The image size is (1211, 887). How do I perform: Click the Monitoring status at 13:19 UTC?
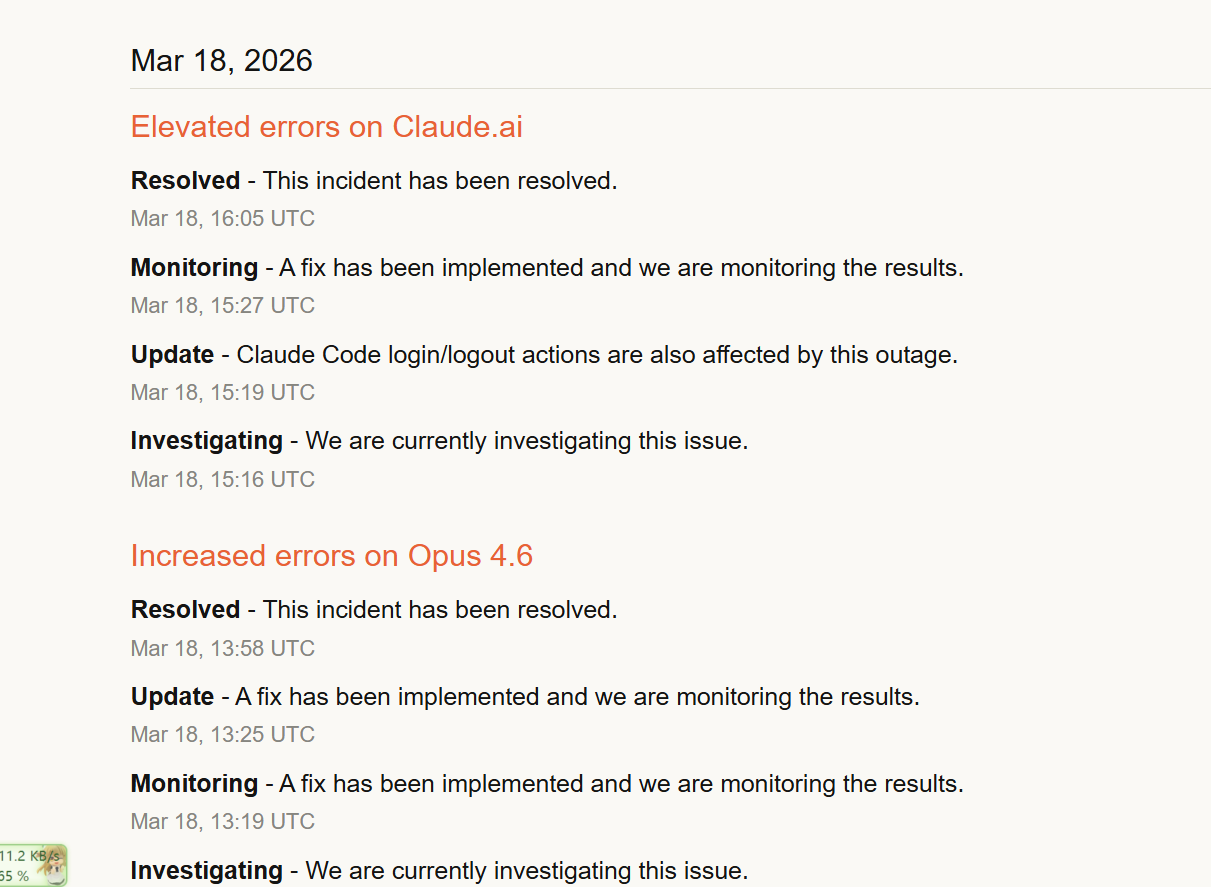click(x=194, y=784)
